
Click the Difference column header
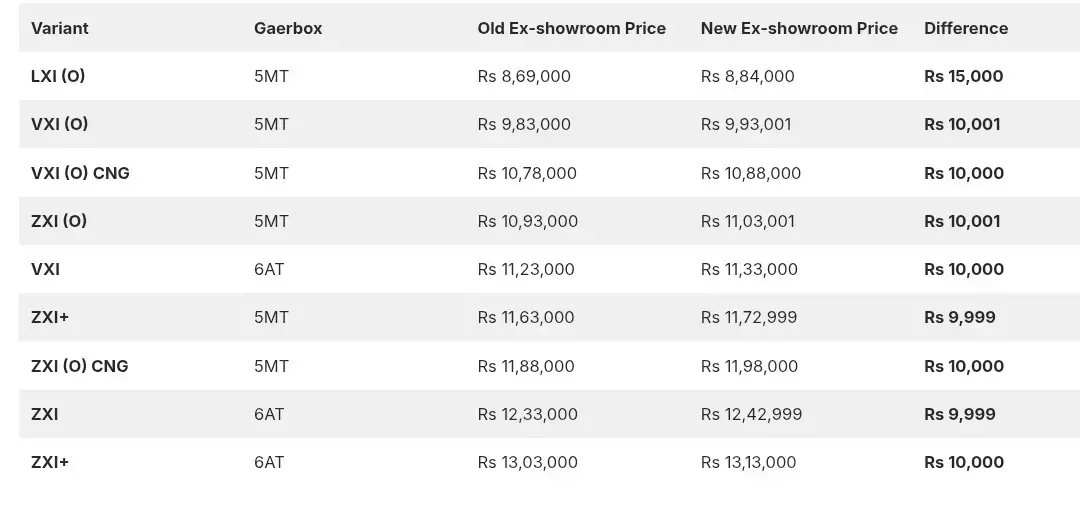pos(966,28)
